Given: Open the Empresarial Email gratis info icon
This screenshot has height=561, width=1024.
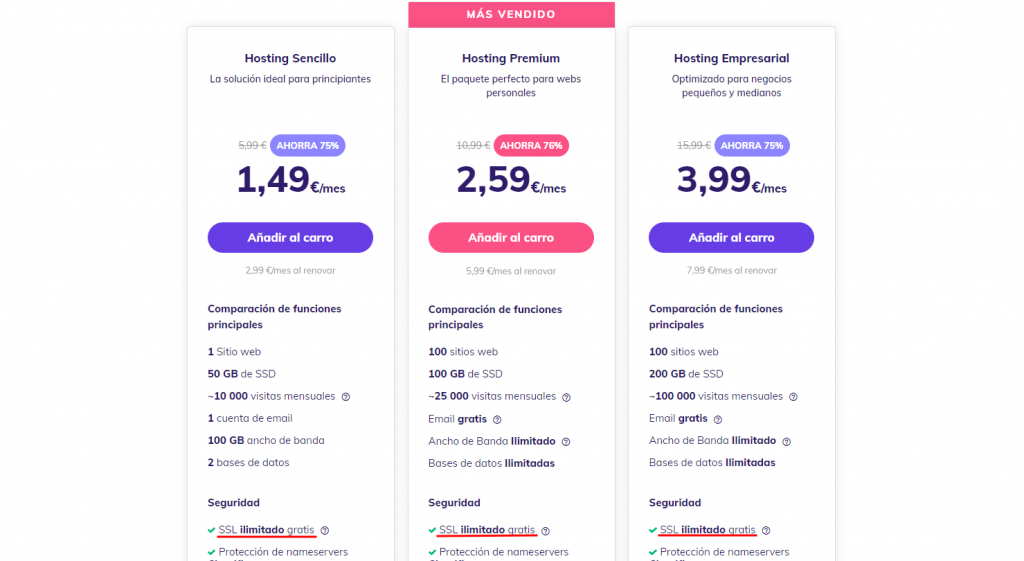Looking at the screenshot, I should (x=718, y=420).
